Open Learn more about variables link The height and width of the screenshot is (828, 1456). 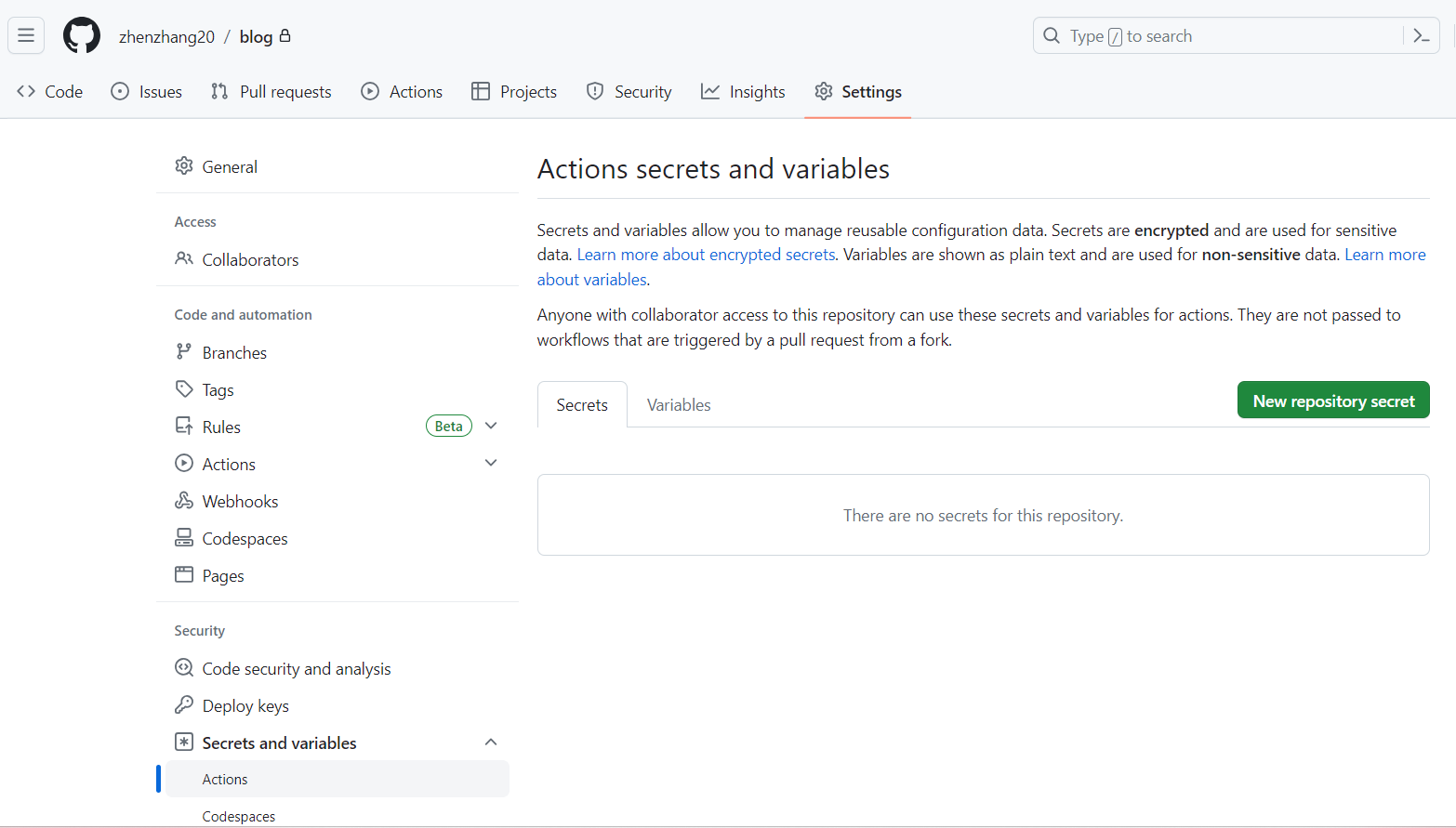[x=592, y=280]
